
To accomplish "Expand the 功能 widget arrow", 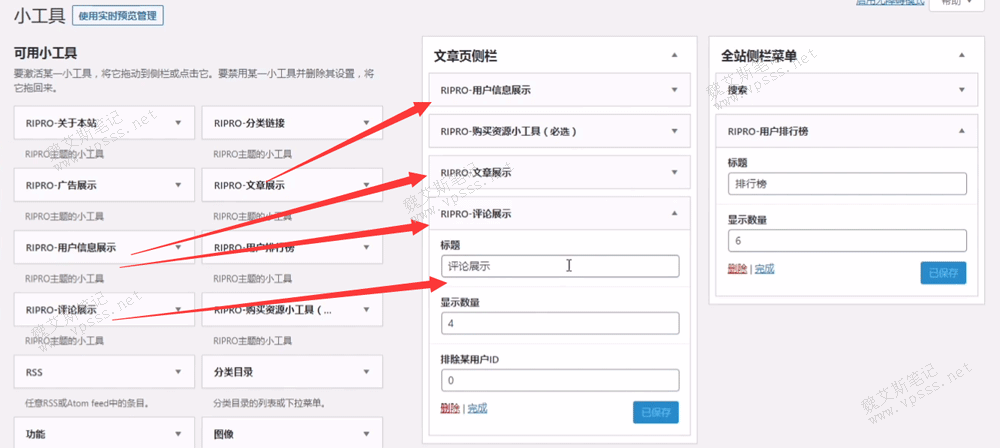I will [178, 434].
